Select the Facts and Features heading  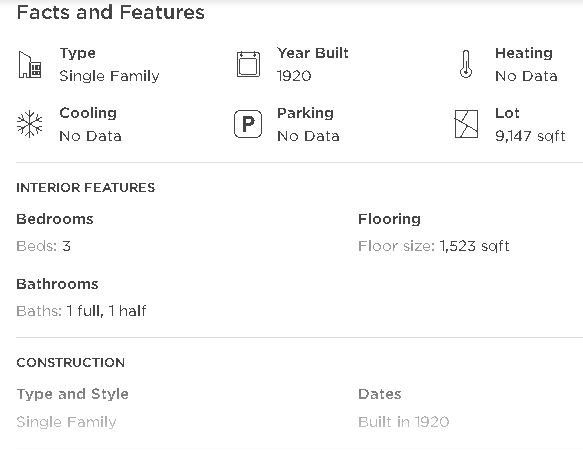(111, 12)
